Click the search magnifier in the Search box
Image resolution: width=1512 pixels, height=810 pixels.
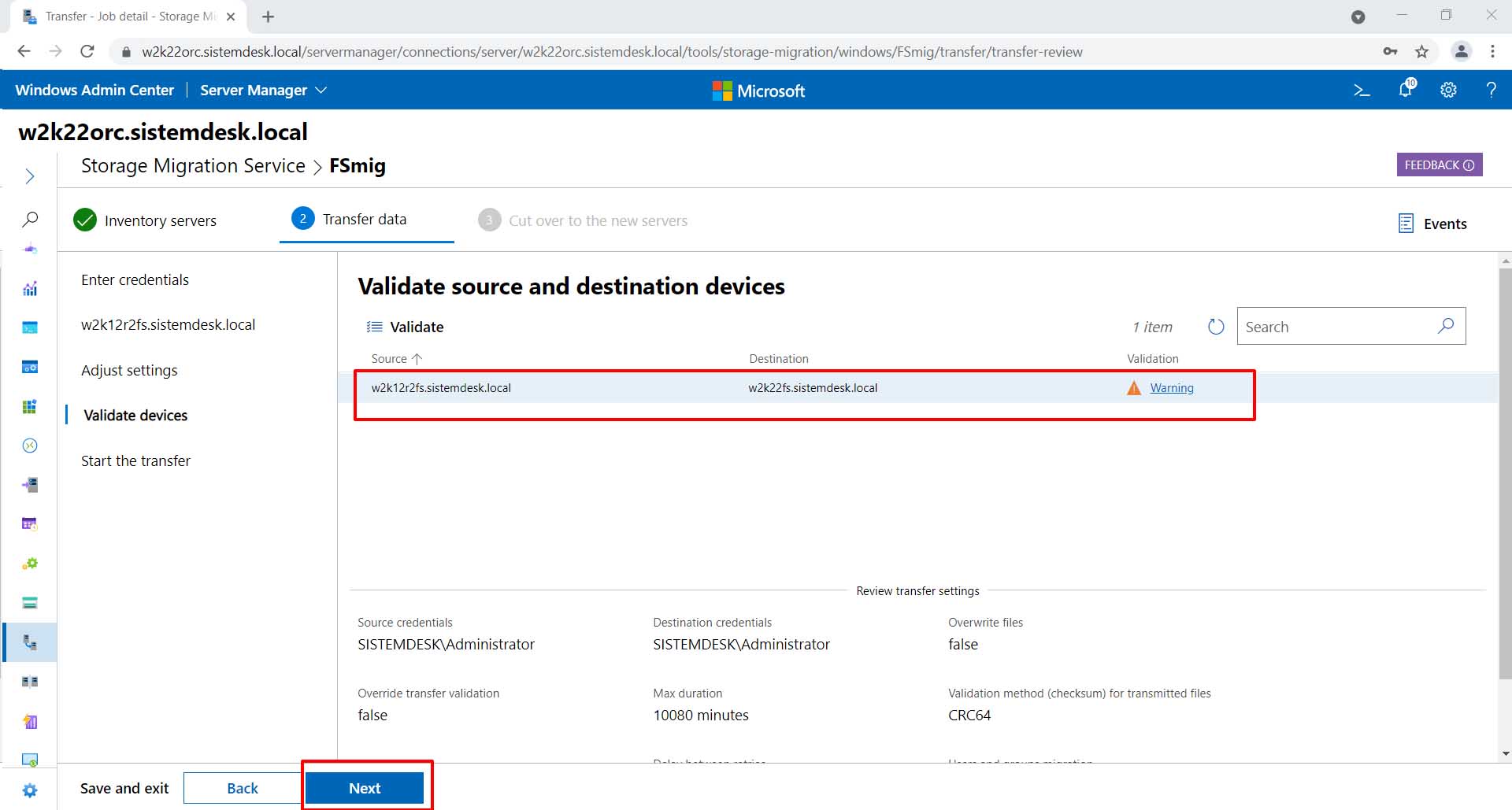pyautogui.click(x=1446, y=326)
